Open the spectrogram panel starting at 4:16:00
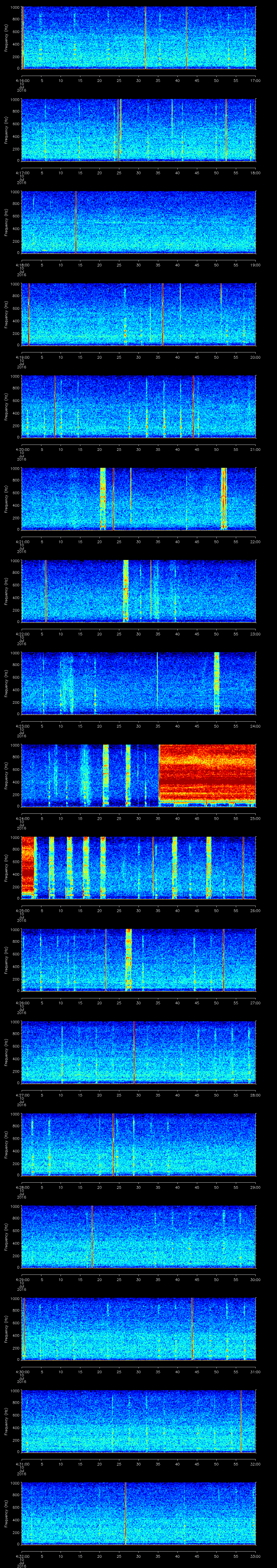This screenshot has width=277, height=1568. [138, 38]
